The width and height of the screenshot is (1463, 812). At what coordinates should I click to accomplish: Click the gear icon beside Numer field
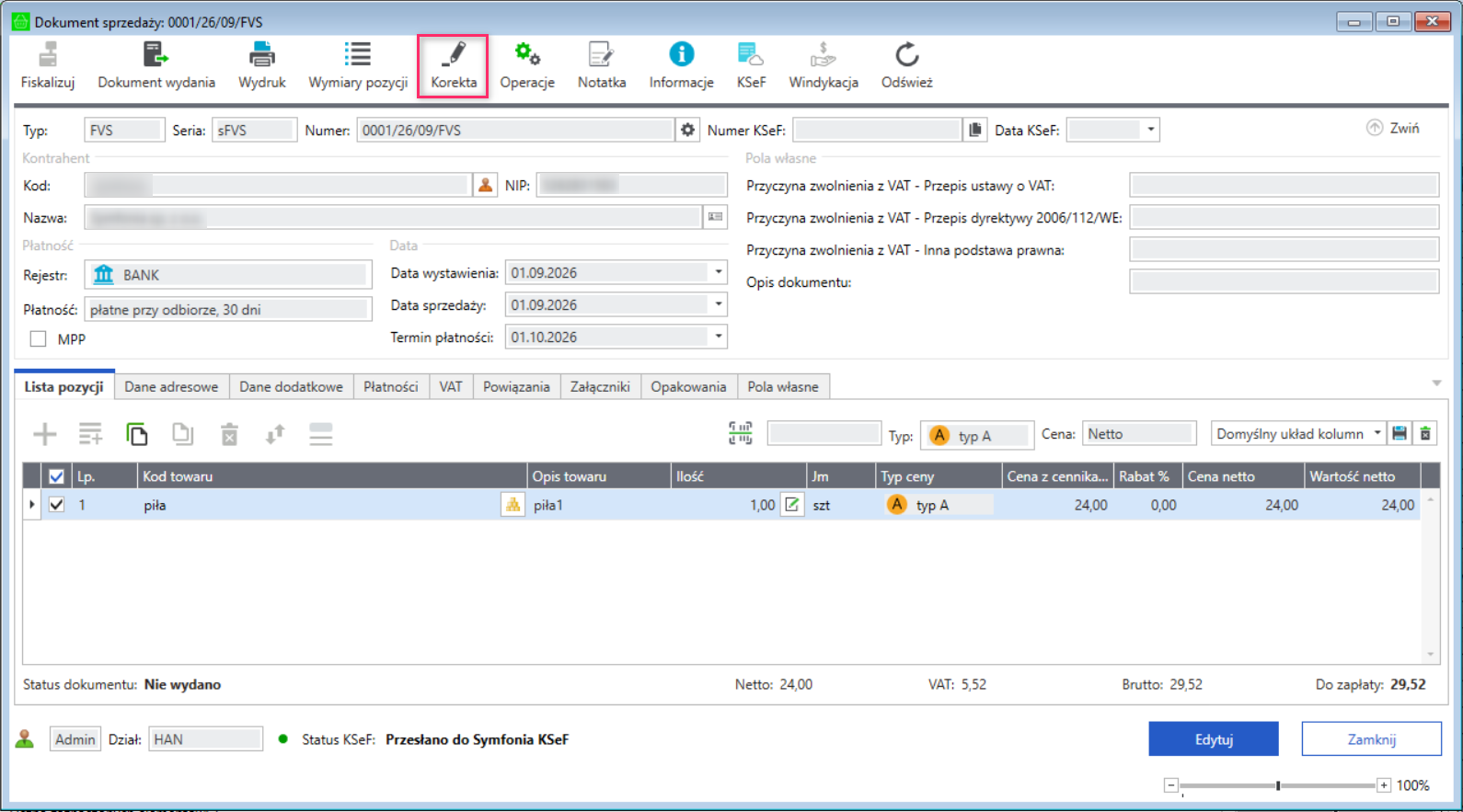(687, 130)
